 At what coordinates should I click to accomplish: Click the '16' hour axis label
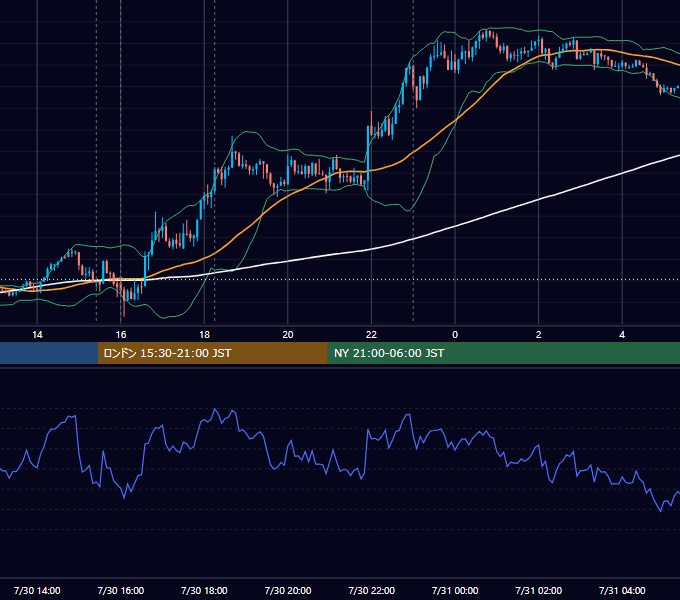[121, 335]
